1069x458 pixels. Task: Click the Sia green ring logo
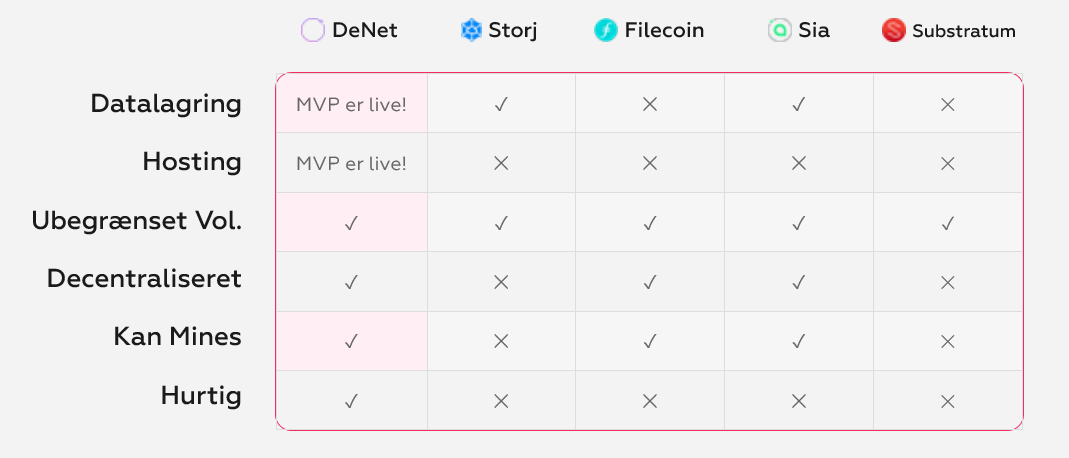pos(779,31)
